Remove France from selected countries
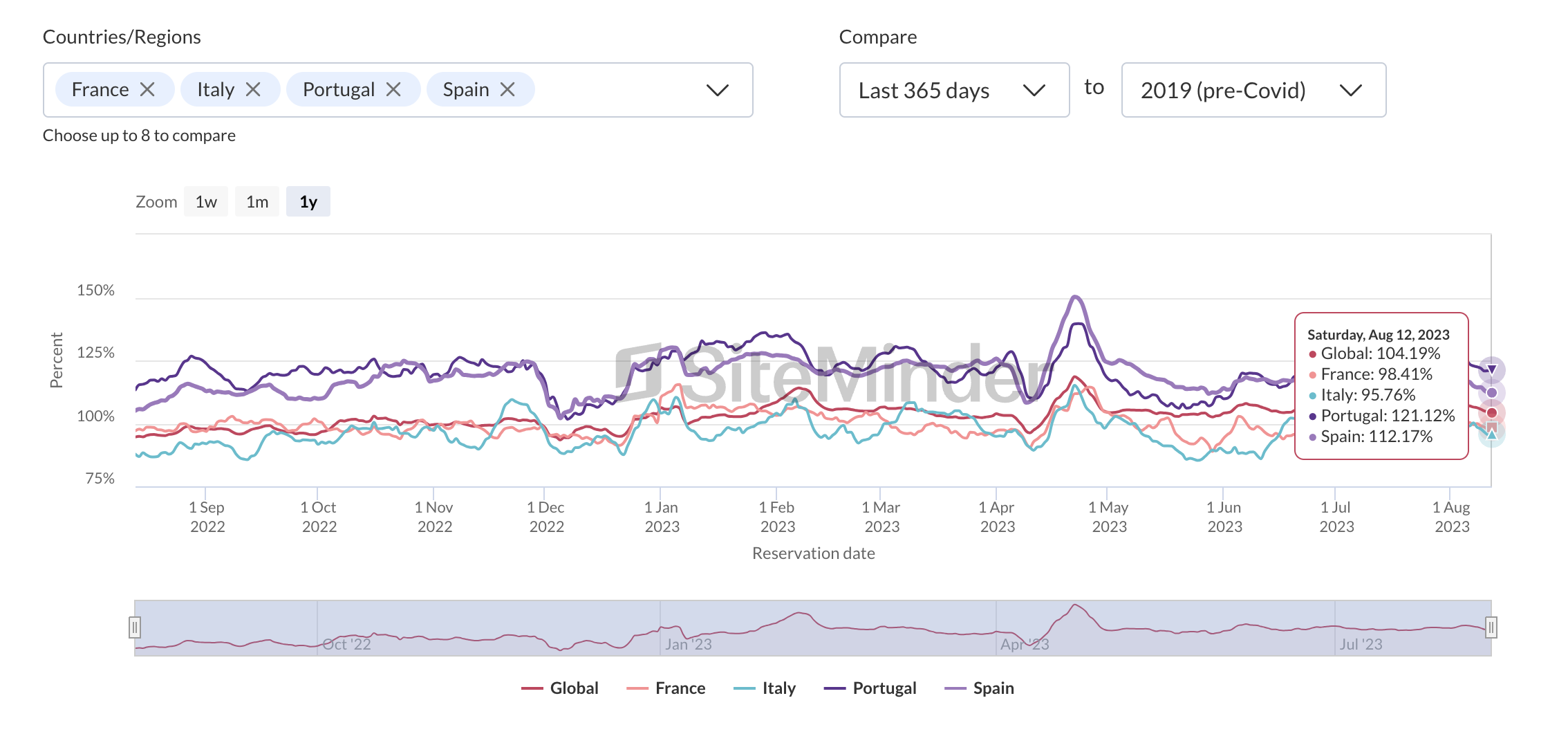Screen dimensions: 1568x734 coord(147,90)
